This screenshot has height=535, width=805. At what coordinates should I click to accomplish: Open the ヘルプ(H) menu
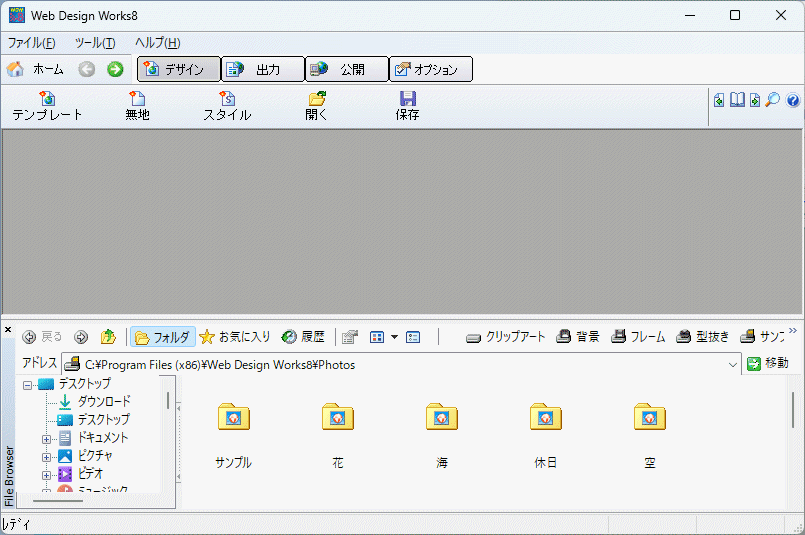(x=158, y=43)
